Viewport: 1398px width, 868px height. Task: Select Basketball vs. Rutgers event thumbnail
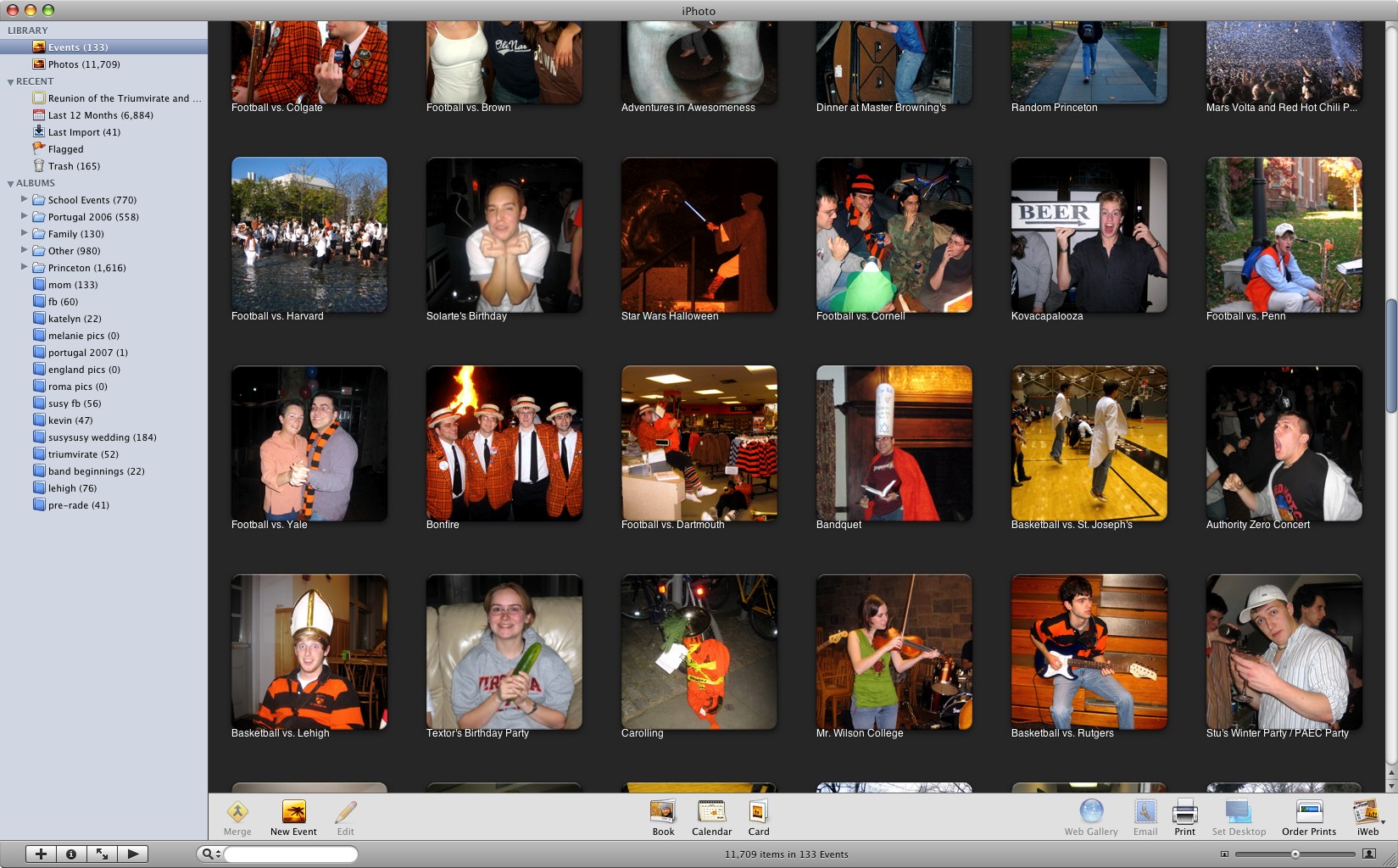[x=1089, y=652]
